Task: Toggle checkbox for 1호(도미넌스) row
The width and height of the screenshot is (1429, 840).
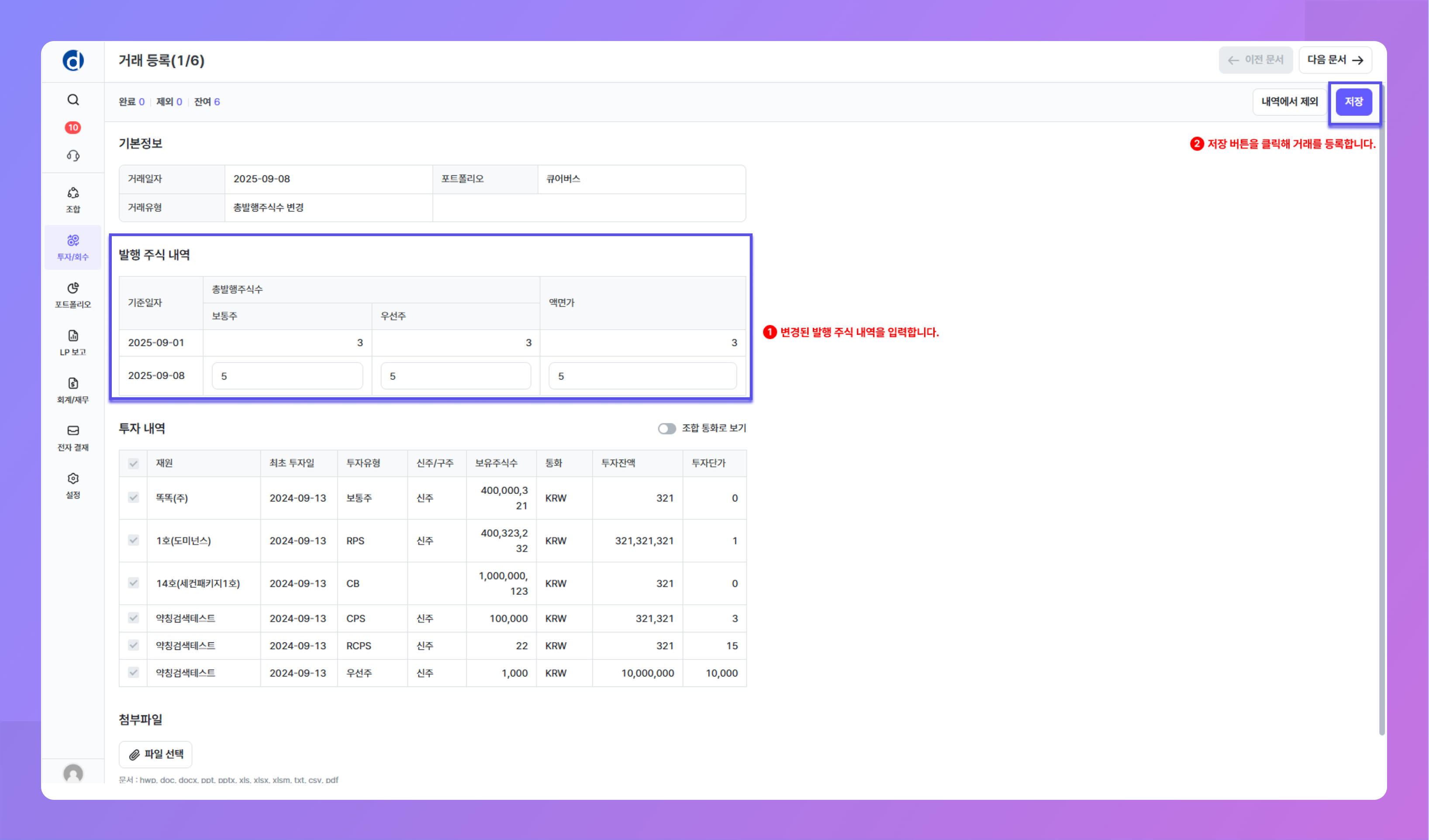Action: (x=133, y=540)
